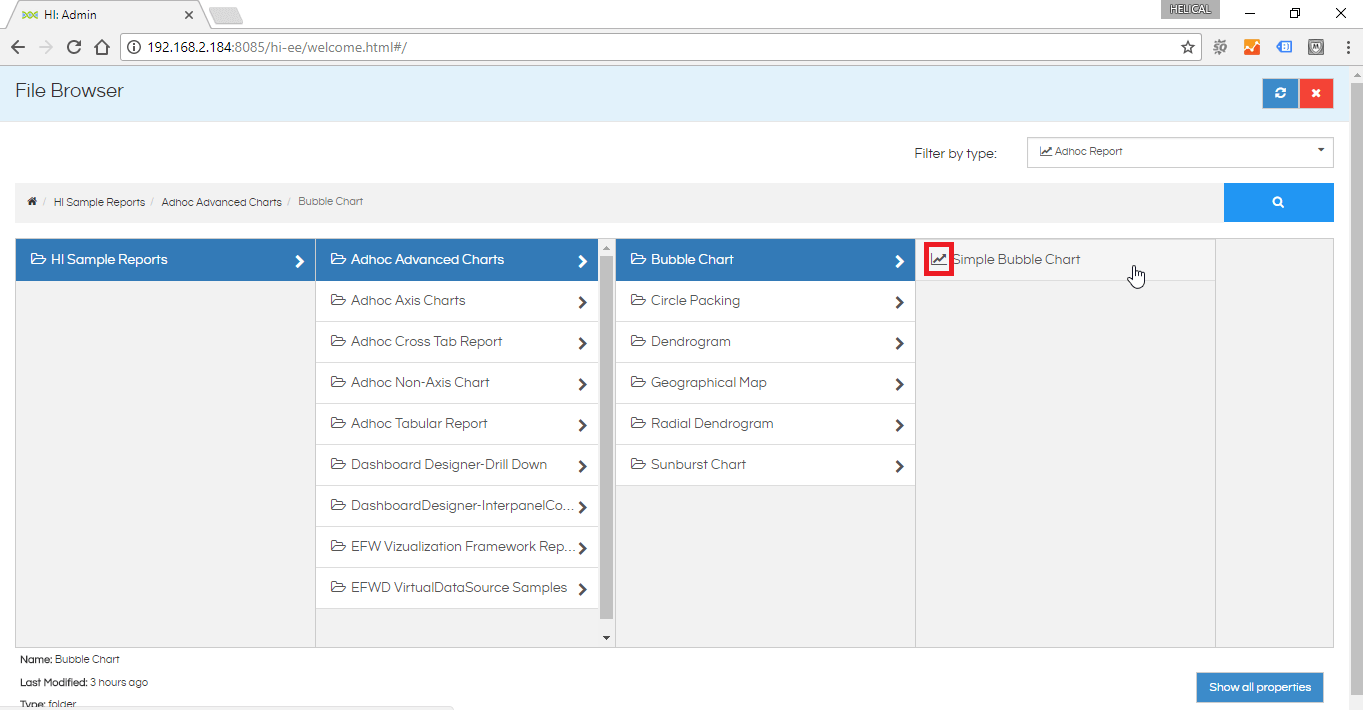Click folder icon beside Geographical Map
This screenshot has width=1363, height=710.
(x=638, y=382)
